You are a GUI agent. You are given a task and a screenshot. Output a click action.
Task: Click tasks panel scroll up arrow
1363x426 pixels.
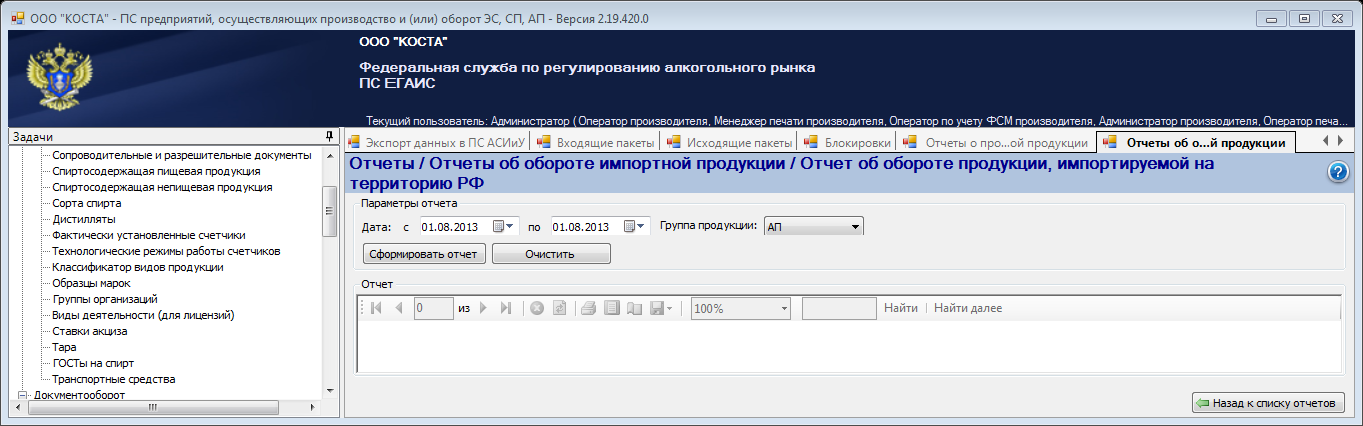(329, 154)
